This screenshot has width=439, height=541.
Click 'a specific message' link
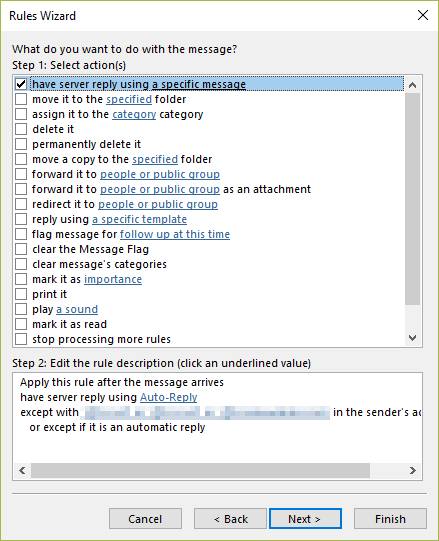click(199, 84)
